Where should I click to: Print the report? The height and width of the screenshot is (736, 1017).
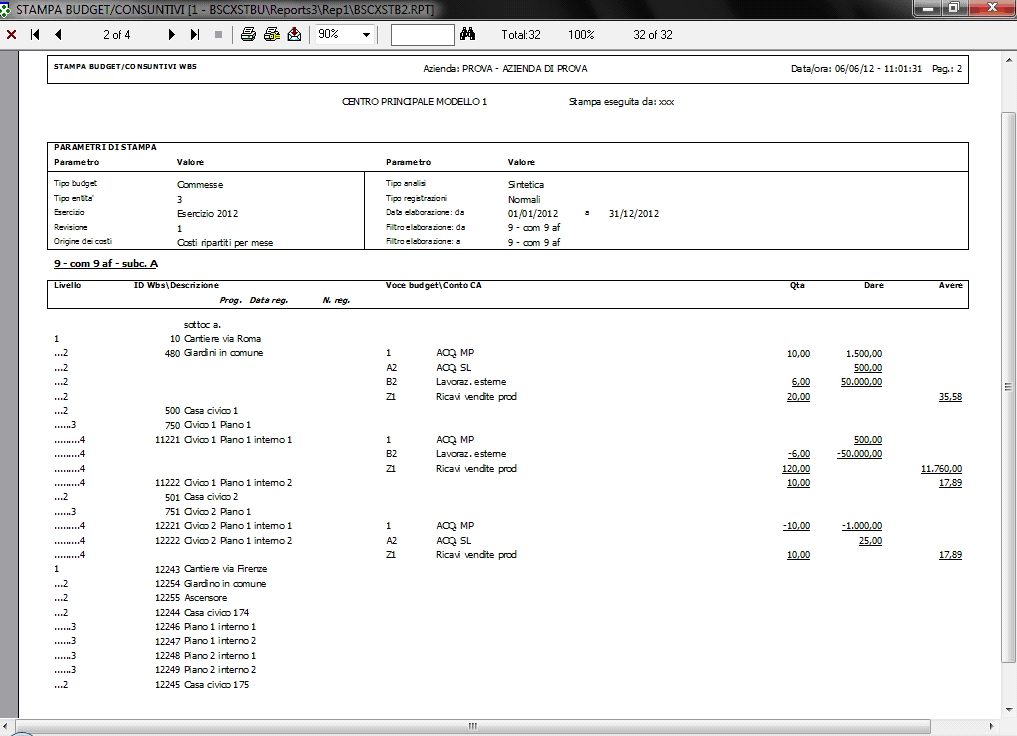(248, 35)
